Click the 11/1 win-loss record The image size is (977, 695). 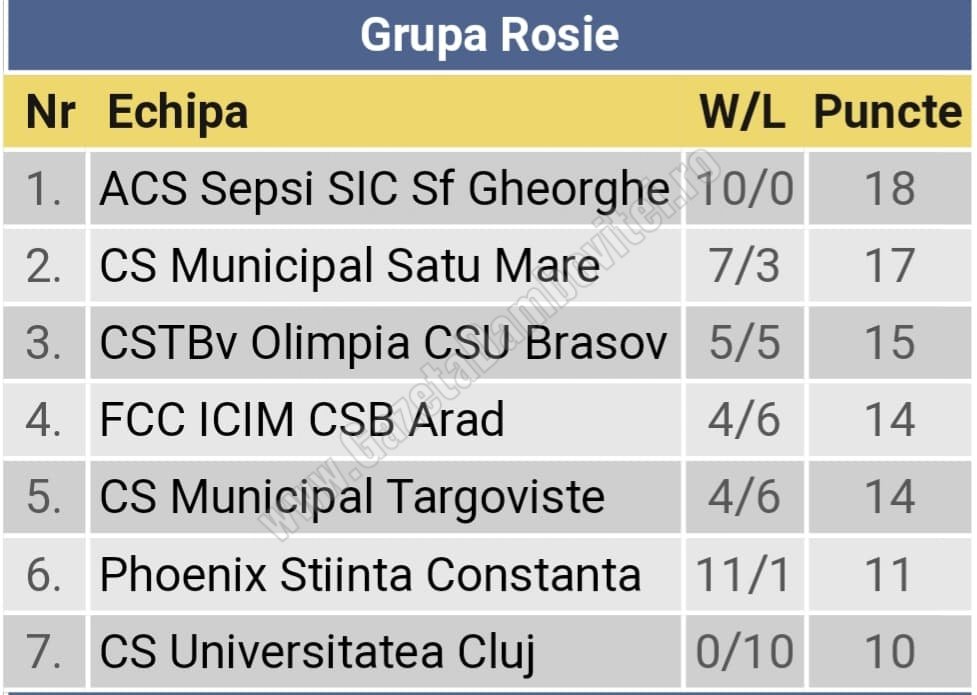[745, 575]
